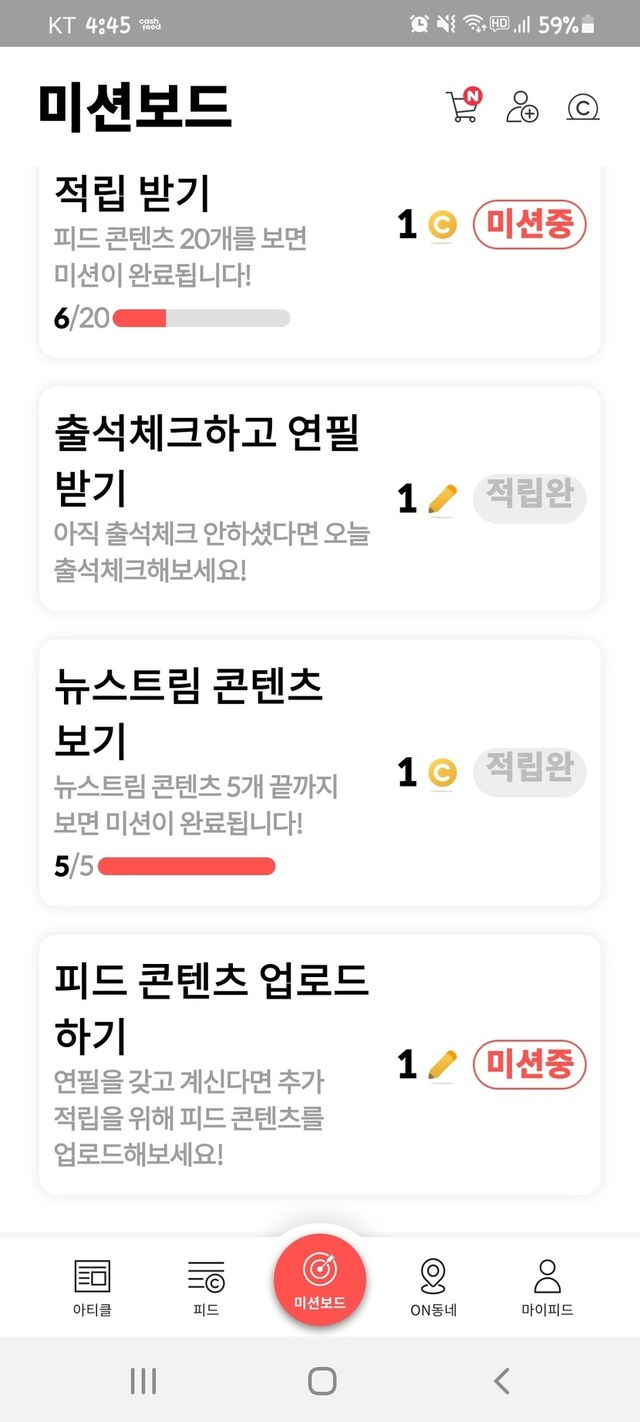Tap the add friend icon
The width and height of the screenshot is (640, 1422).
click(522, 106)
